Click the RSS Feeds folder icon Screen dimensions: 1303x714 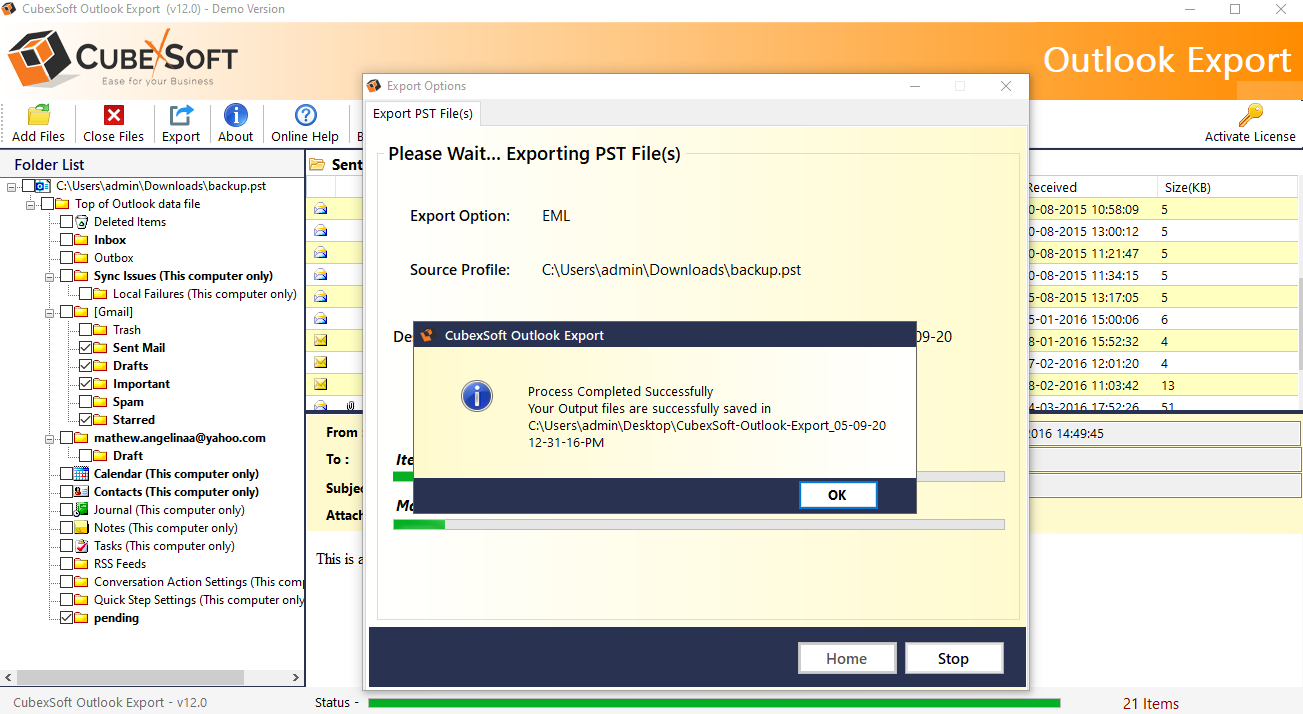[82, 564]
